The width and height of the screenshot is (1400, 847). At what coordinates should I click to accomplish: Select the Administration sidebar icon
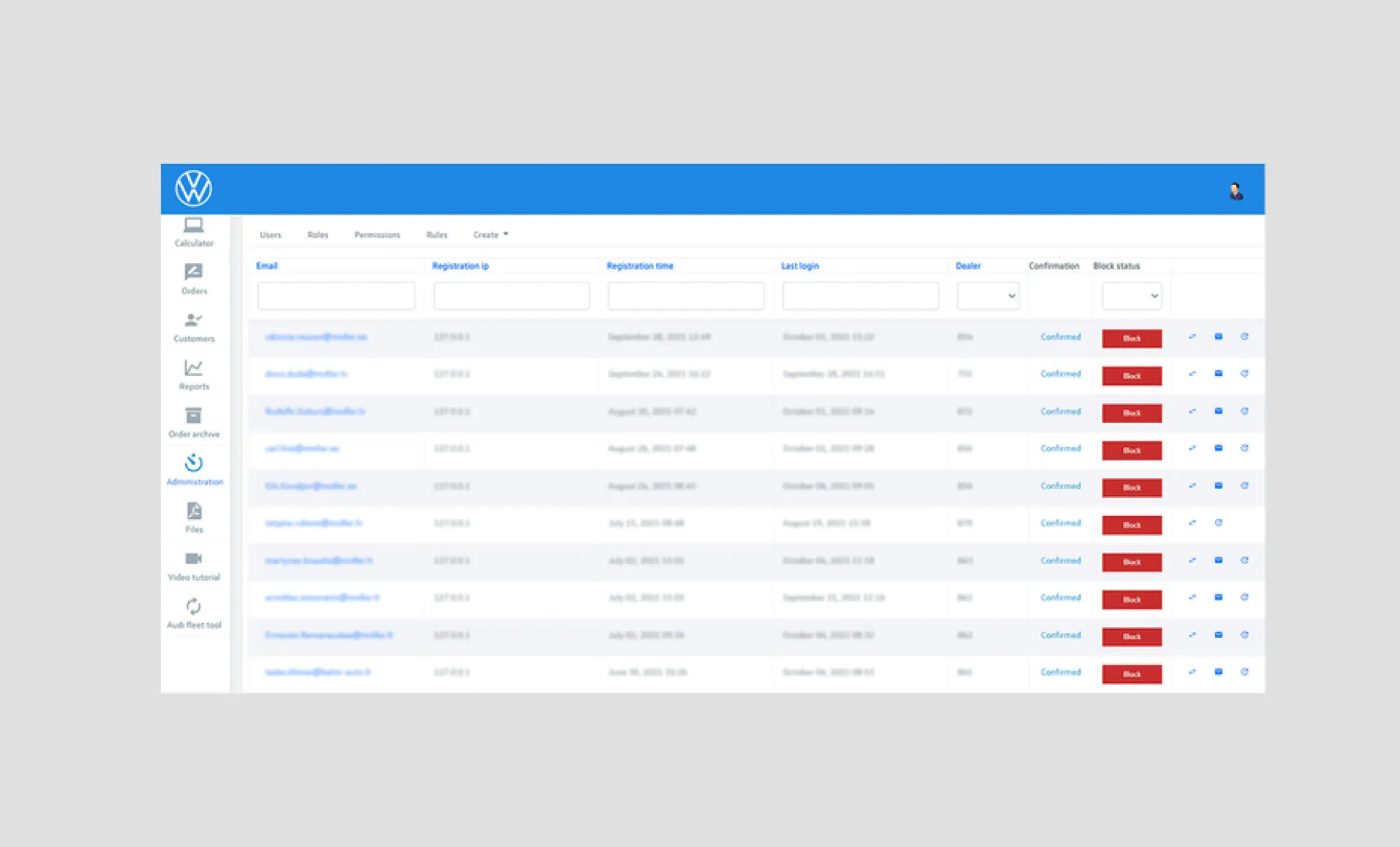click(193, 463)
